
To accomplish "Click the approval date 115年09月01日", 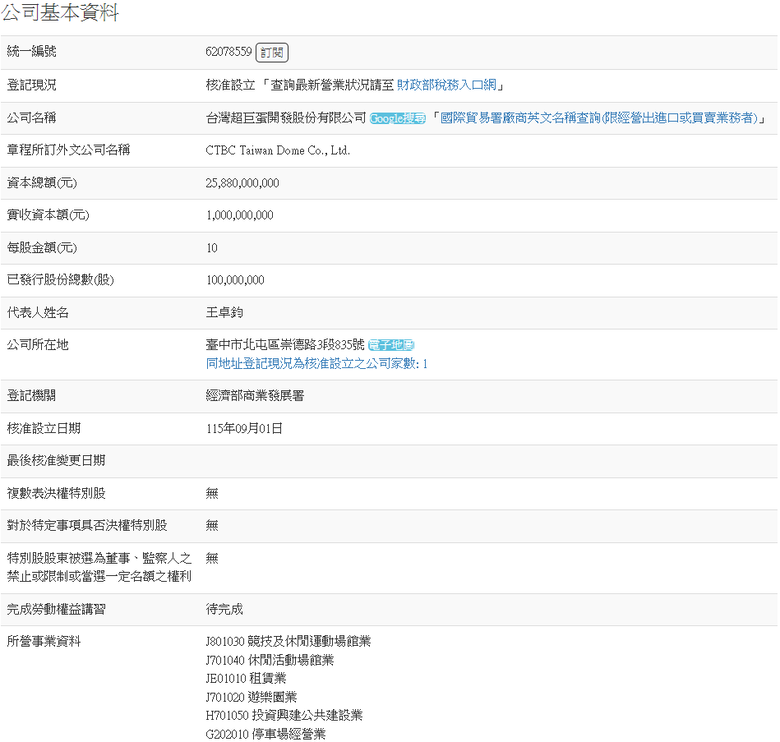I will pyautogui.click(x=244, y=428).
